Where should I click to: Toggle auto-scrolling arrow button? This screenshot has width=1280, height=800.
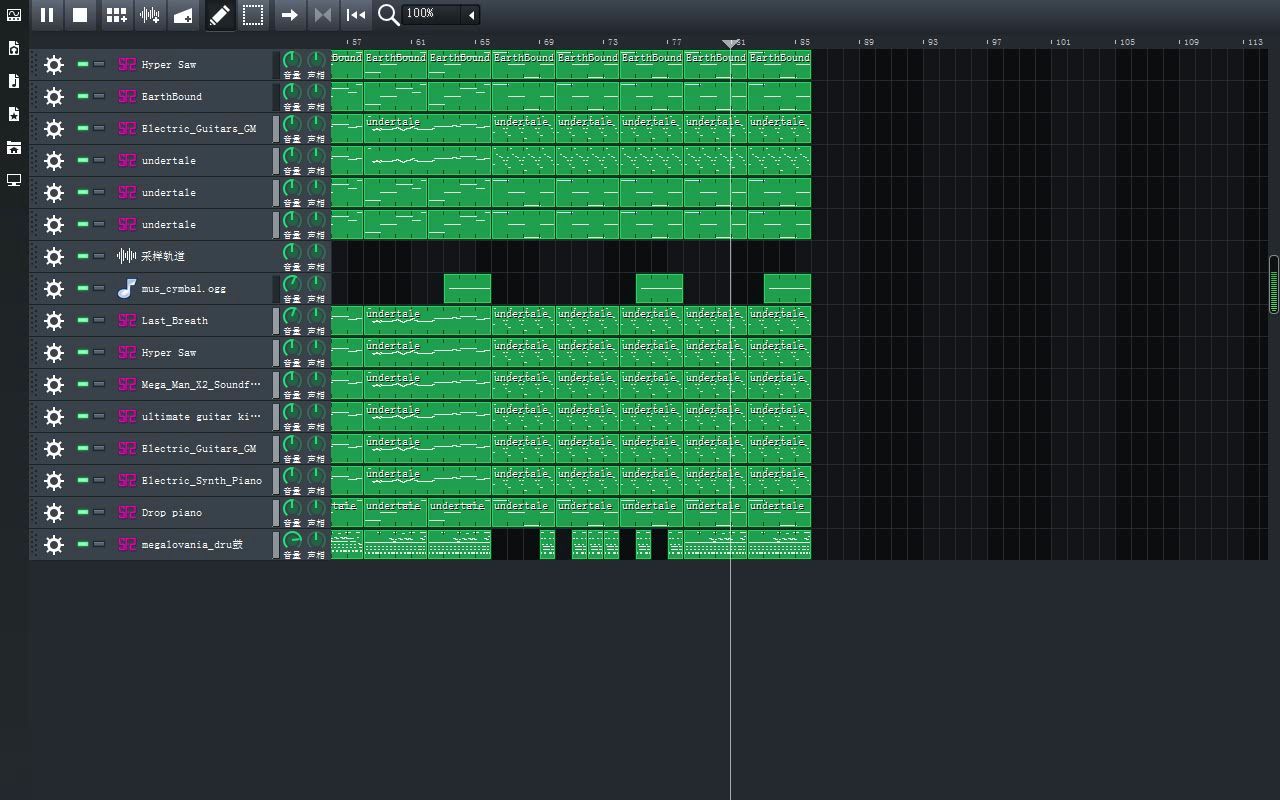pyautogui.click(x=289, y=15)
